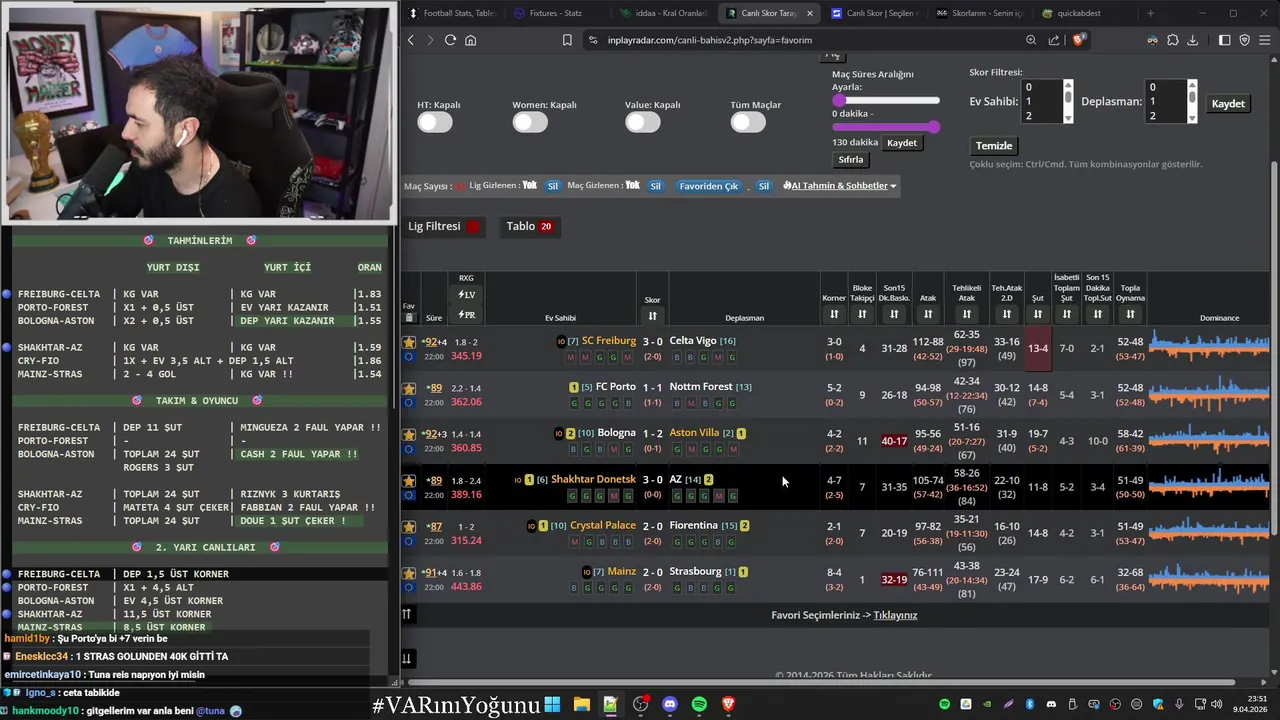Screen dimensions: 1280x720
Task: Click Kaydet next to score filter
Action: point(1228,104)
